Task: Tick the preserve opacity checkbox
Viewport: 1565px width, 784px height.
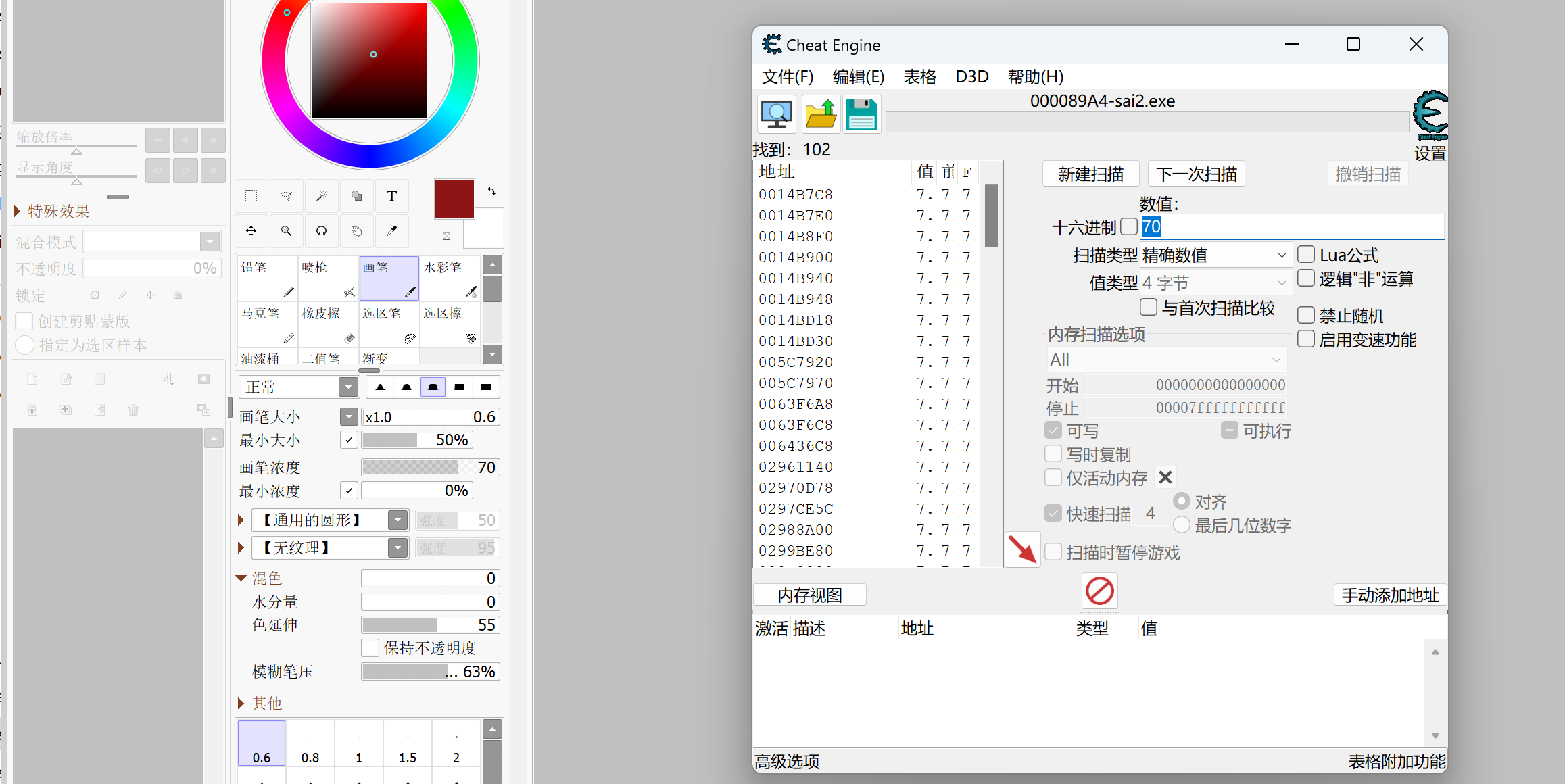Action: pos(370,648)
